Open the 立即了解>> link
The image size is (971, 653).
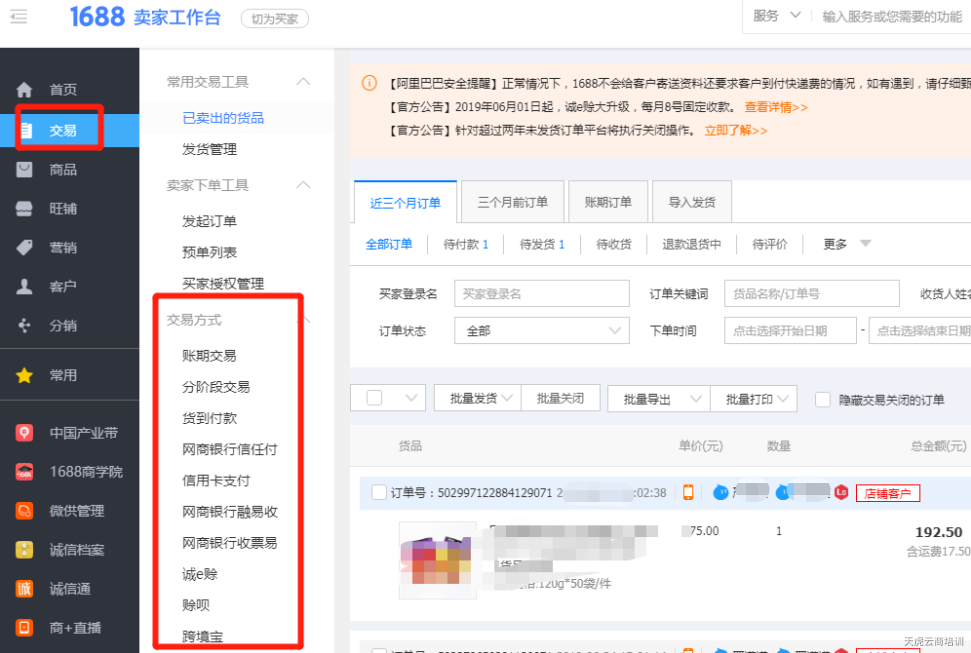click(x=736, y=131)
